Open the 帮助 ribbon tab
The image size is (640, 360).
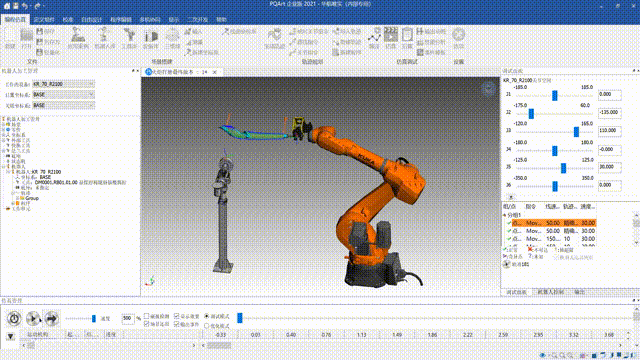tap(221, 19)
